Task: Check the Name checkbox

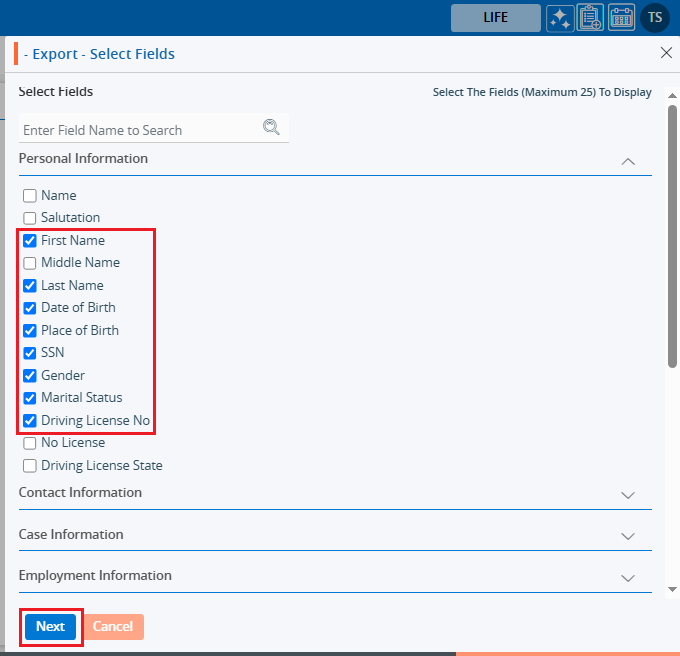Action: pos(30,196)
